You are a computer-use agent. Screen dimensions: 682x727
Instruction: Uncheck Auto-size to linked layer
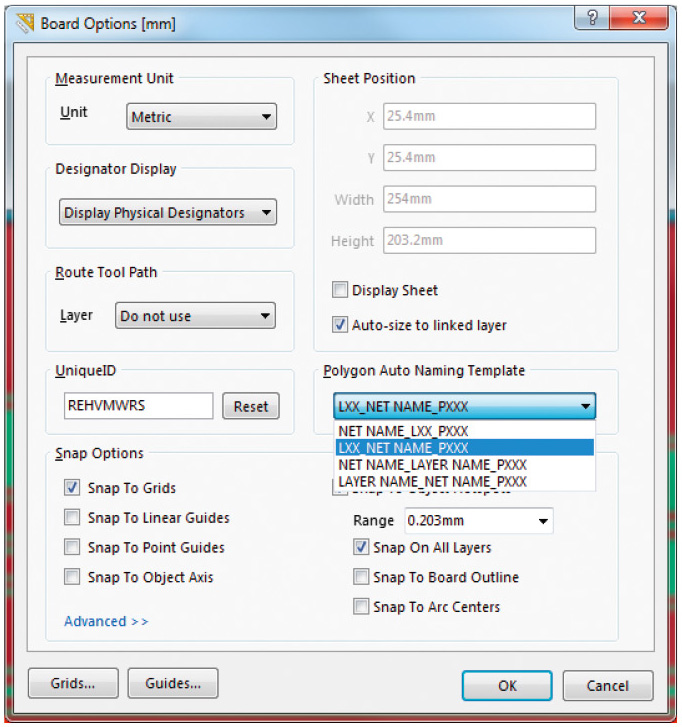coord(340,325)
